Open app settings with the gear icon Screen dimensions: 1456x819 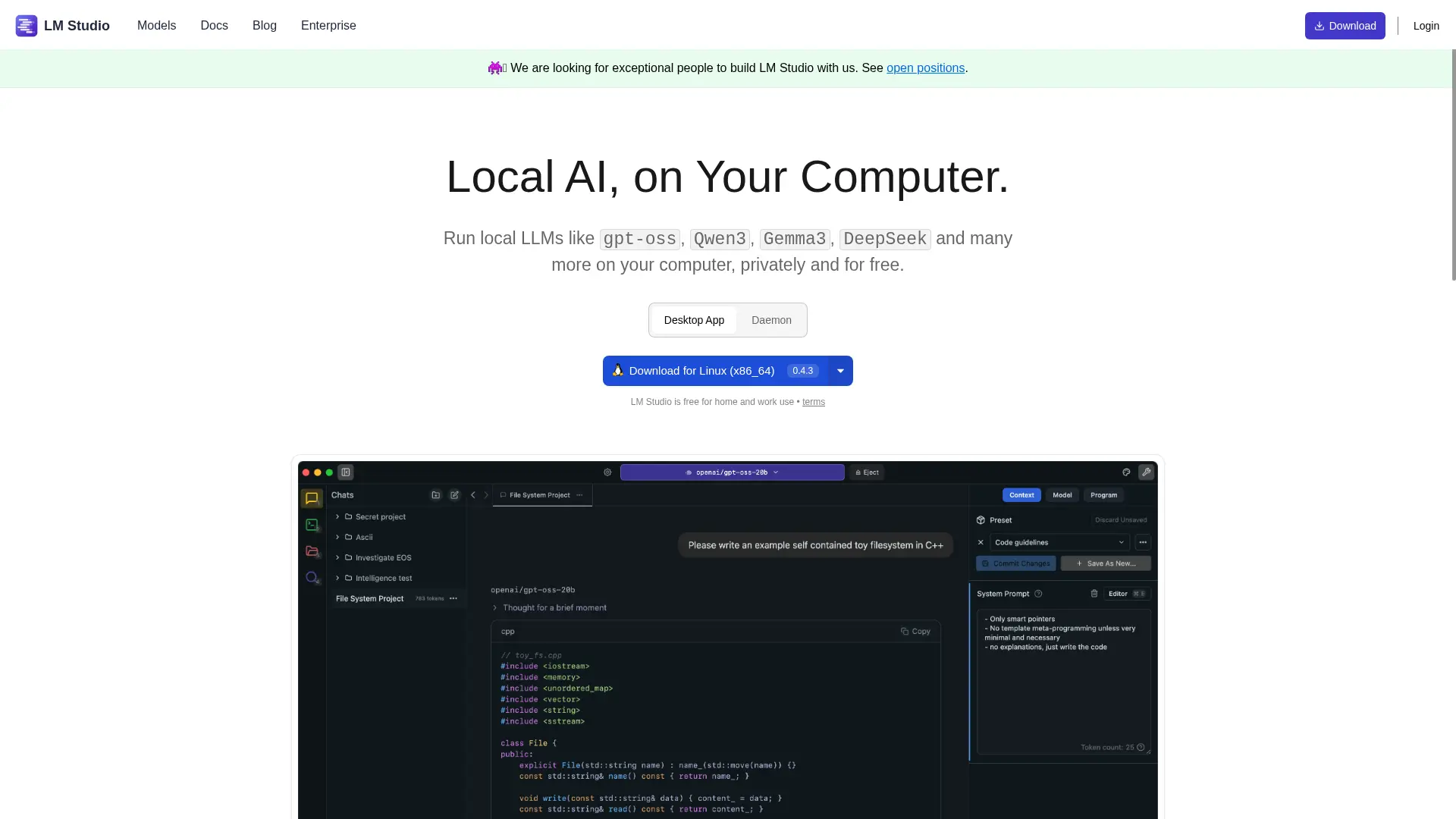pos(607,472)
